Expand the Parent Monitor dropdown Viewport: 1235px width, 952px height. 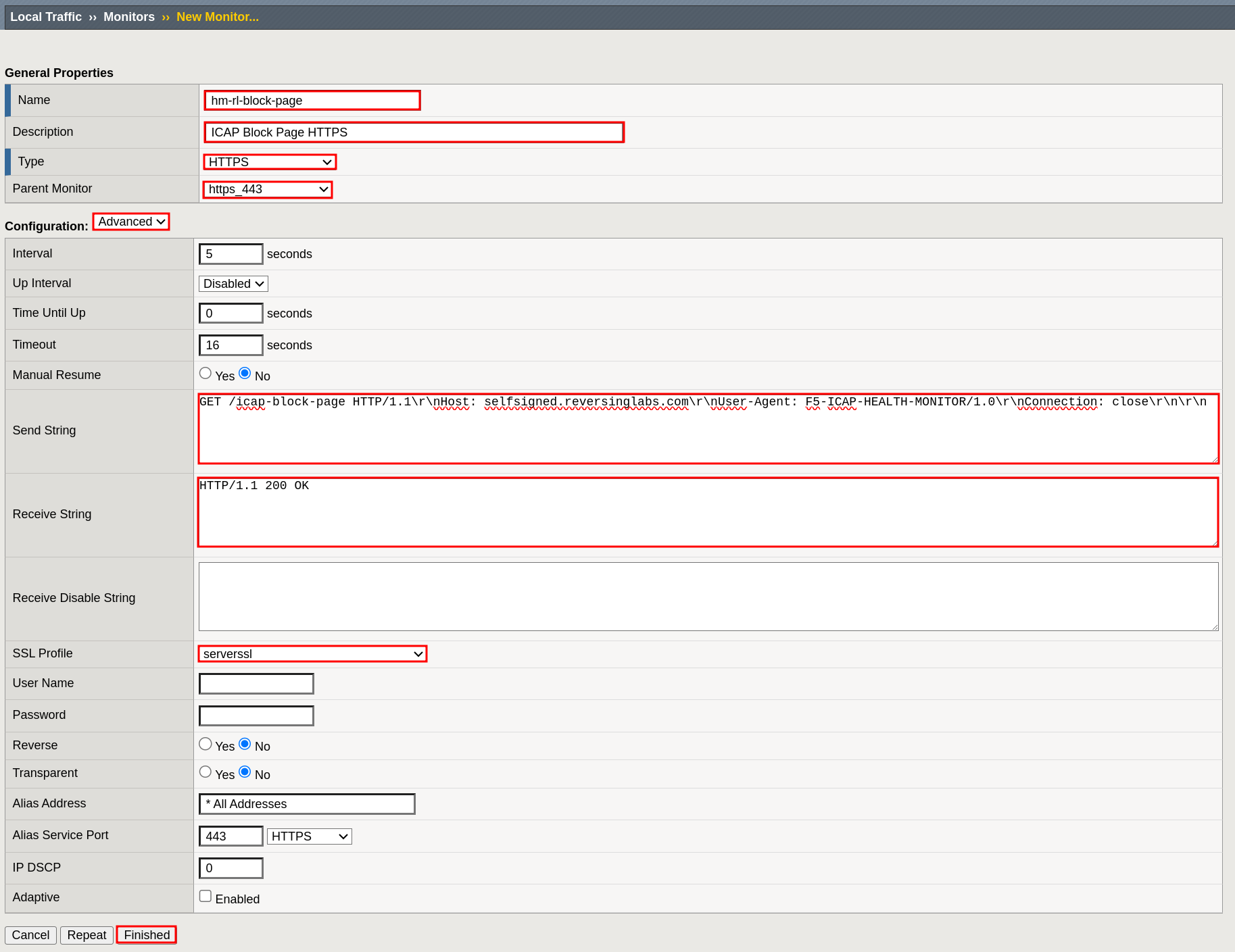click(268, 189)
